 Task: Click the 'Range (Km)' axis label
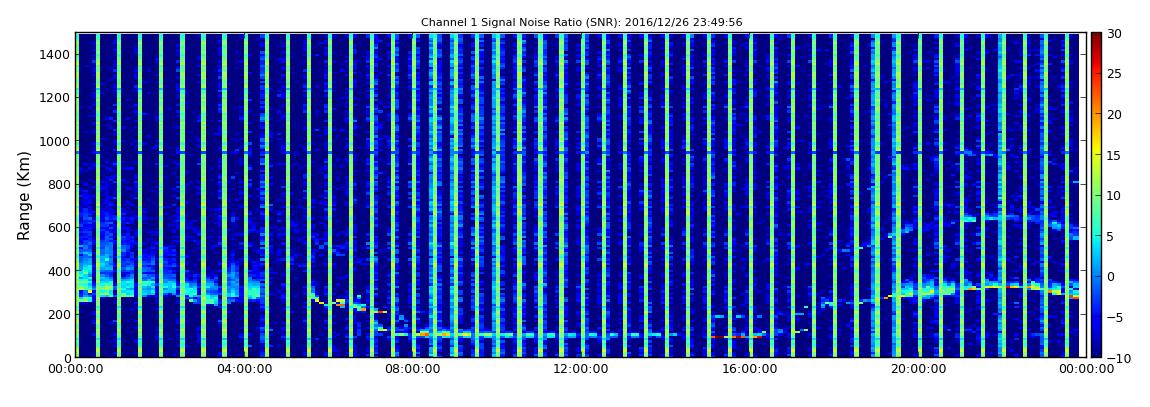[x=23, y=196]
